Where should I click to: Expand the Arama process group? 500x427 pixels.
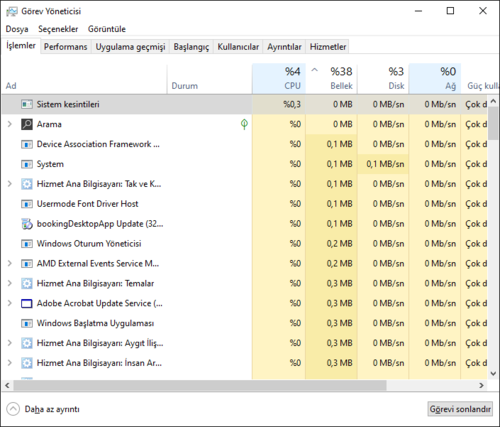10,124
